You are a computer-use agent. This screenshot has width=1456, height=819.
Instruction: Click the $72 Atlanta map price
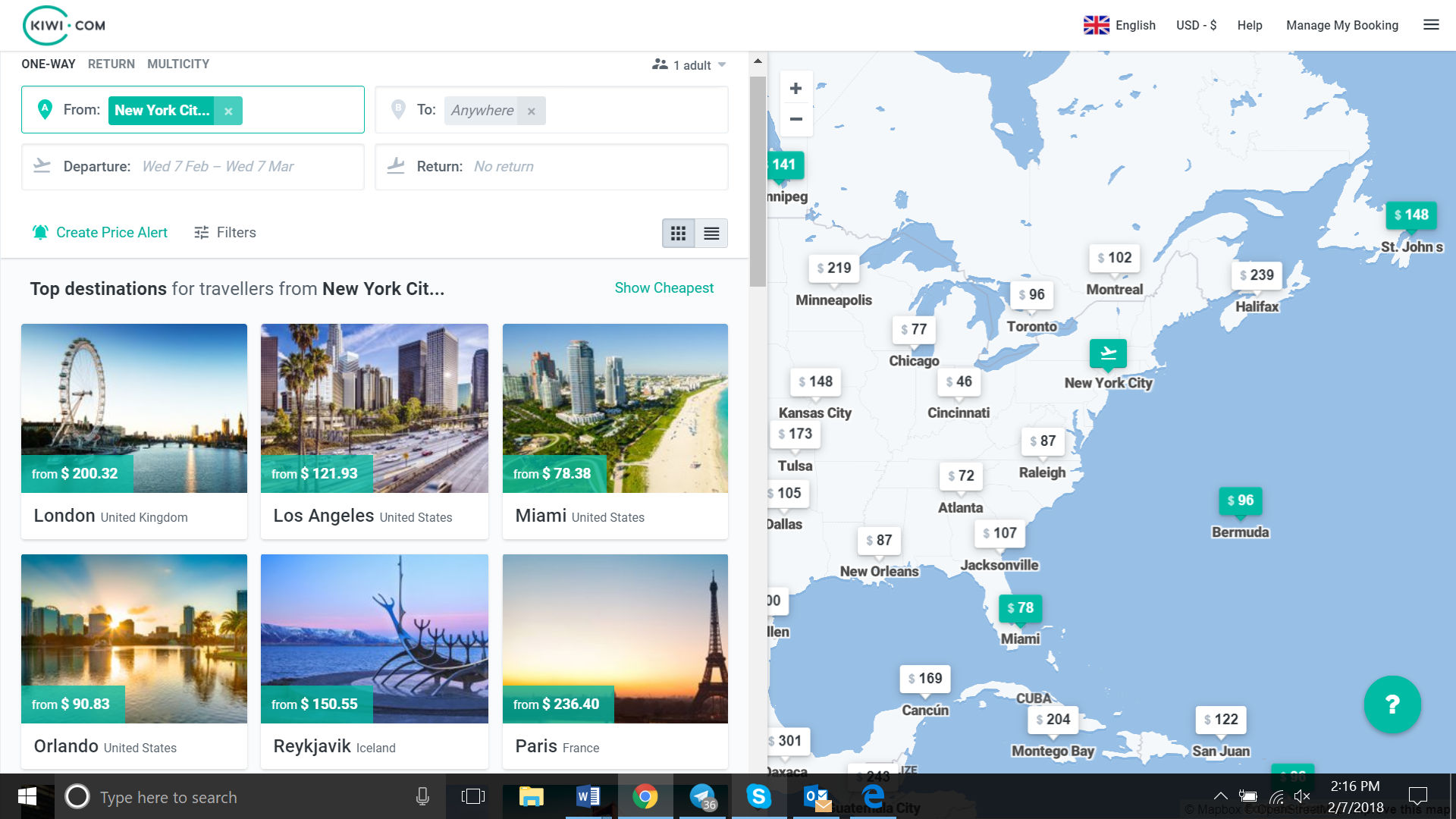click(961, 476)
